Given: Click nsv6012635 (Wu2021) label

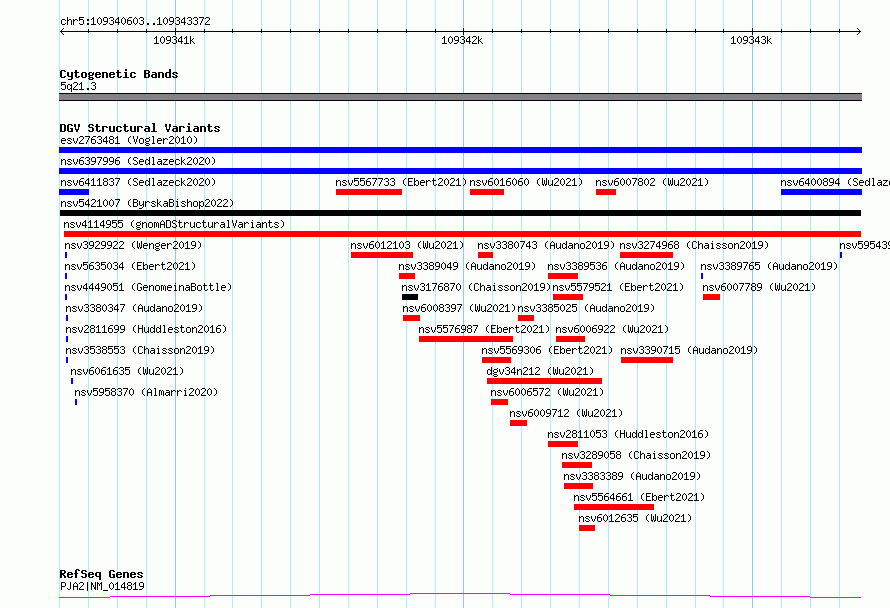Looking at the screenshot, I should 635,518.
